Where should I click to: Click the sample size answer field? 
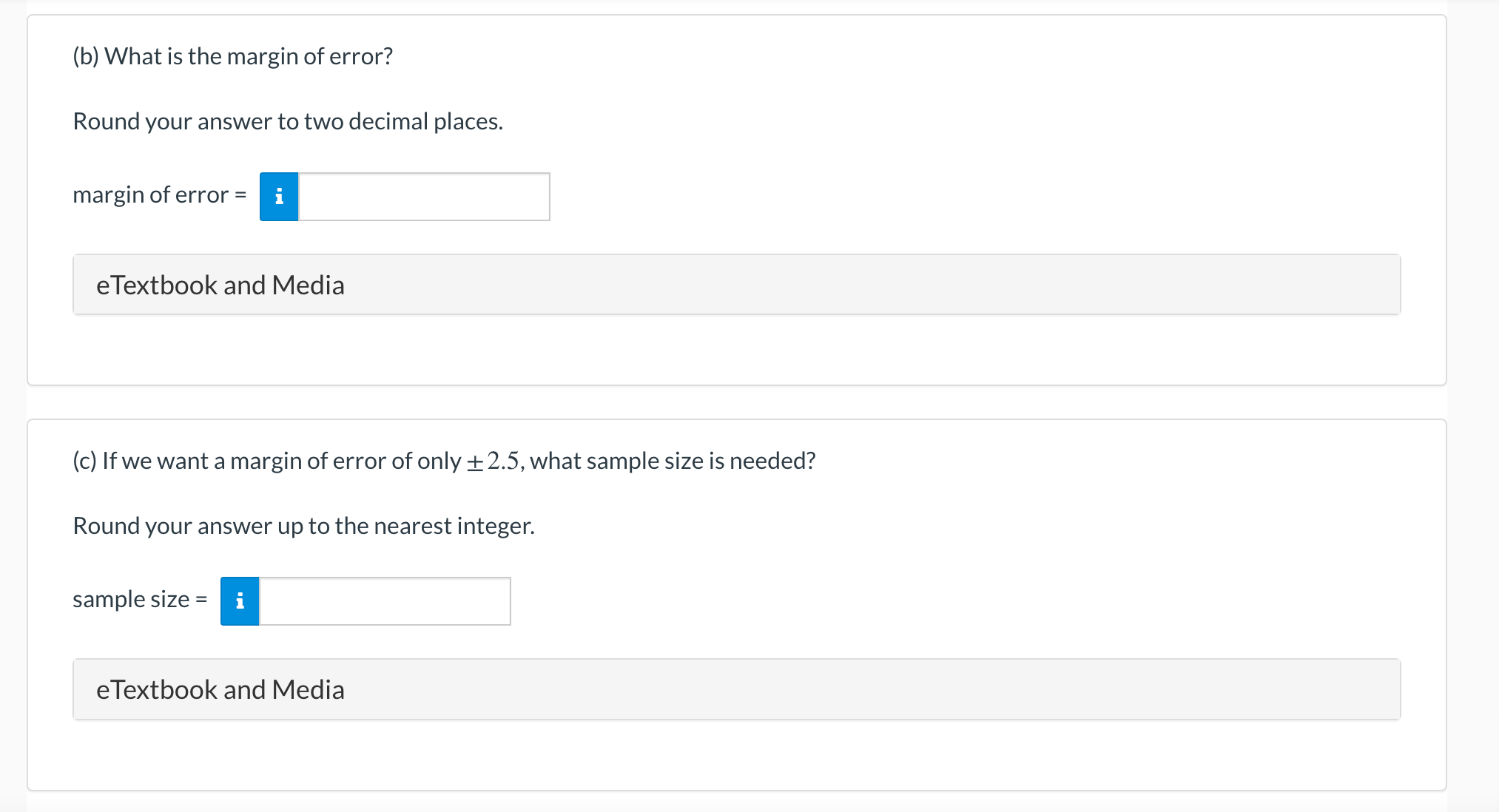[385, 601]
